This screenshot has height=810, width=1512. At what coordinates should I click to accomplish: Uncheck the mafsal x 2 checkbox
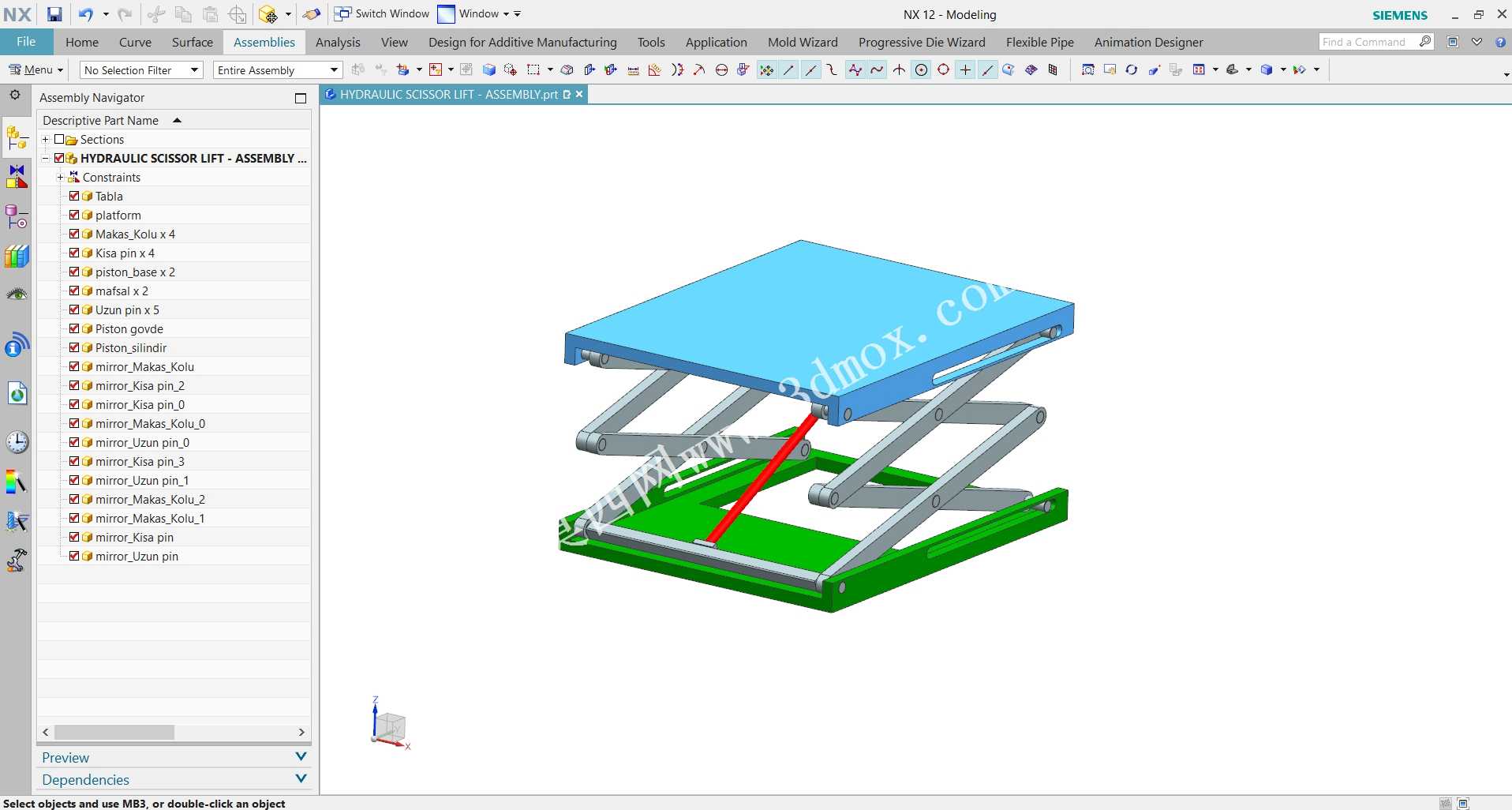pyautogui.click(x=74, y=291)
